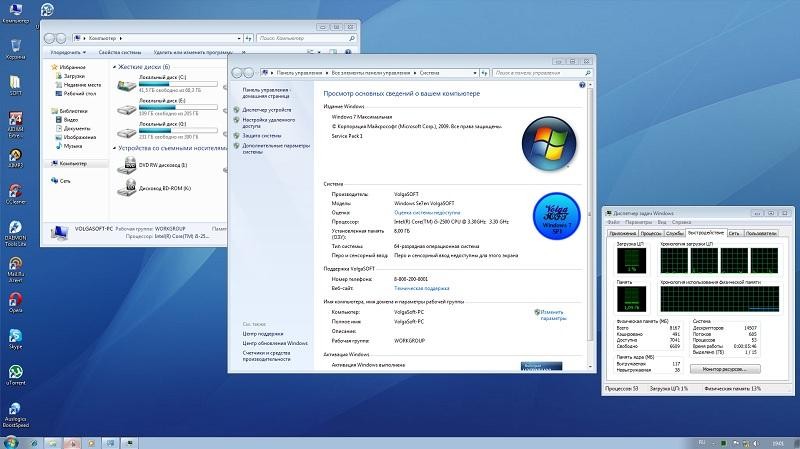Open Настройка удаленного доступа link

pos(268,123)
